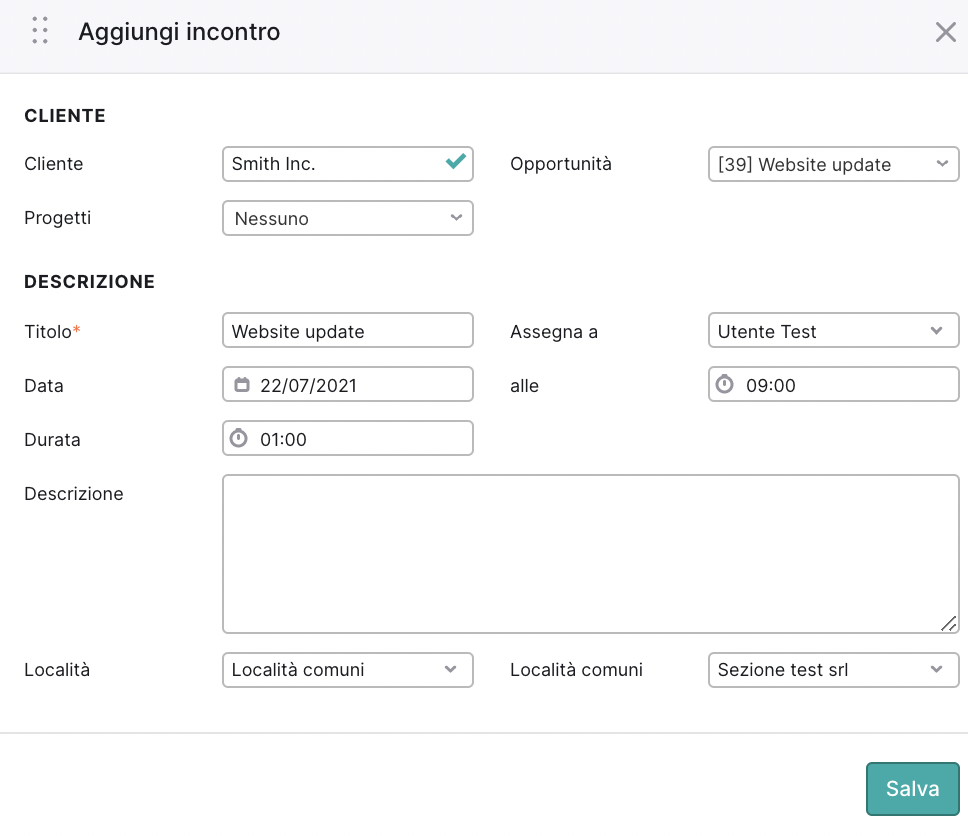
Task: Click inside the Descrizione text area
Action: (591, 554)
